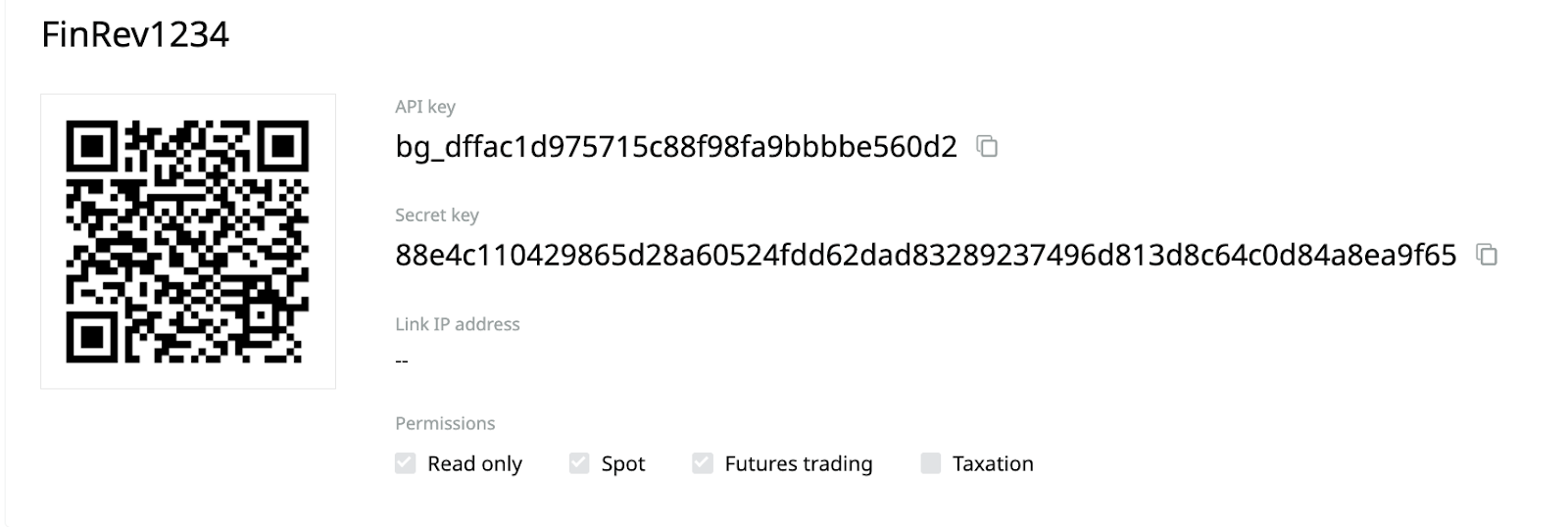1568x527 pixels.
Task: Click the Futures trading label text
Action: pos(799,464)
